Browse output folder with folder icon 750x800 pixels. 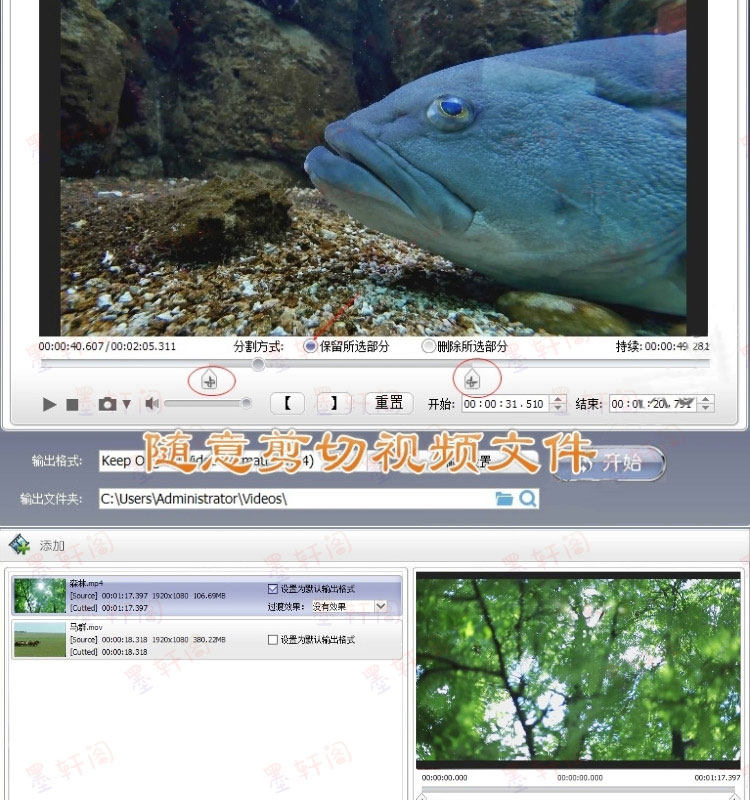(x=504, y=498)
